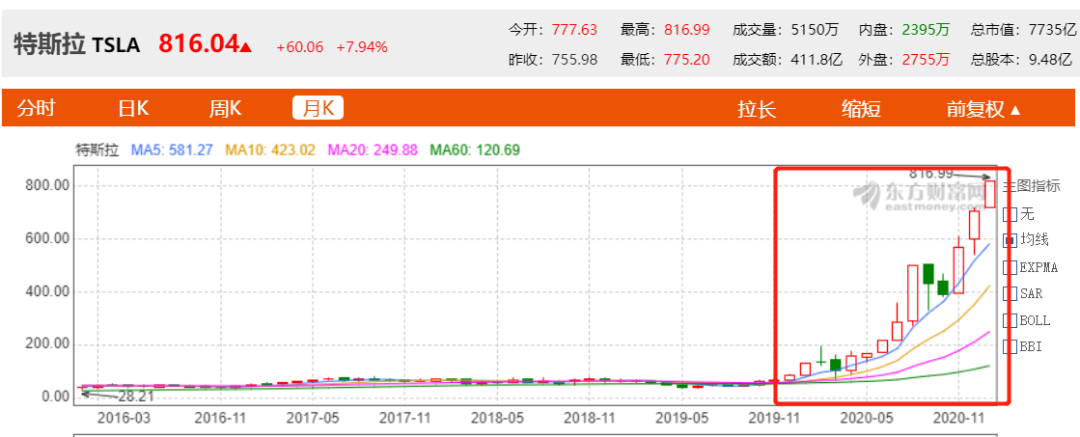The image size is (1080, 437).
Task: Click the latest red monthly candlestick near 816.99
Action: click(990, 194)
